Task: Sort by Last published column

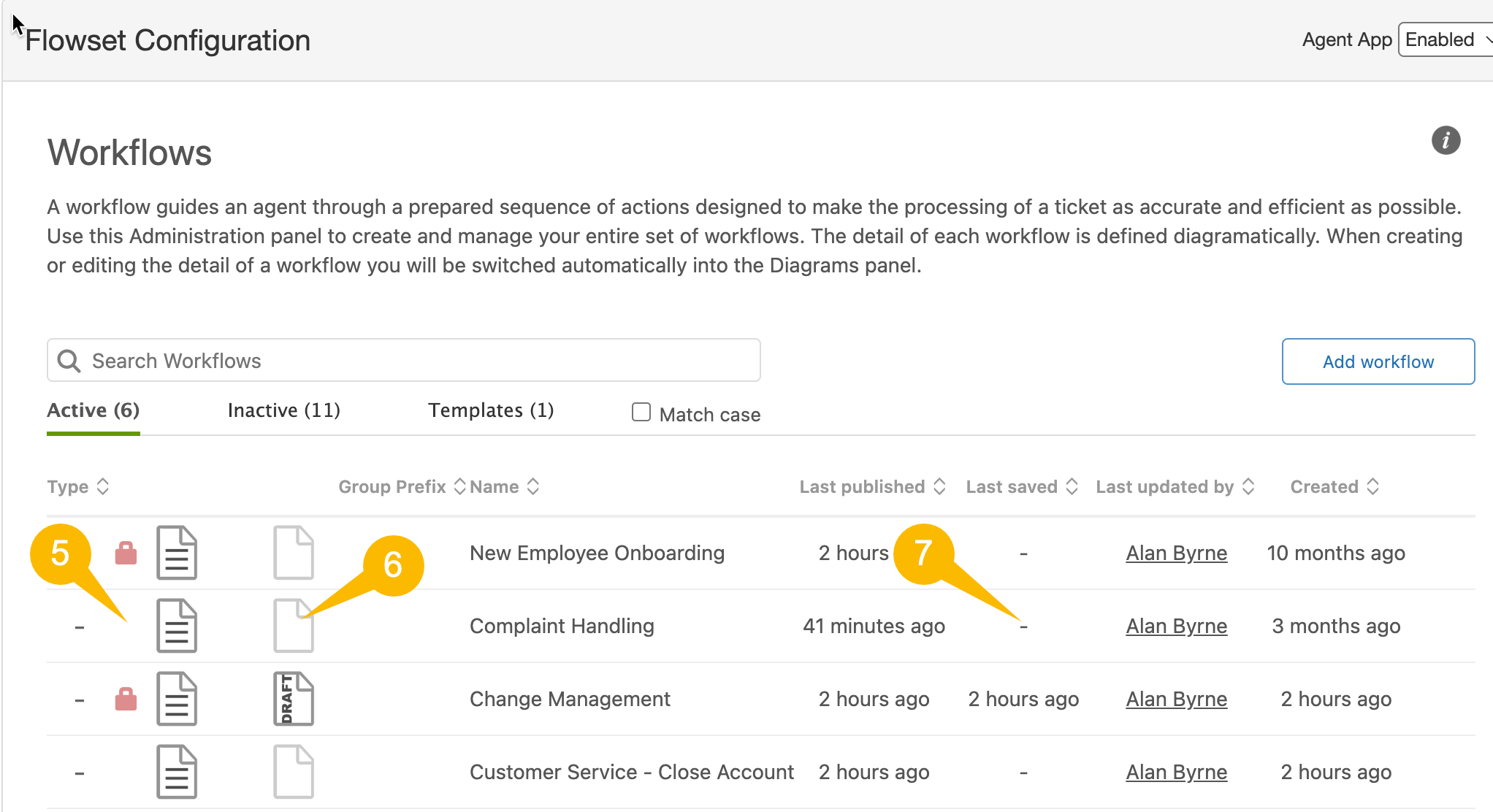Action: (873, 486)
